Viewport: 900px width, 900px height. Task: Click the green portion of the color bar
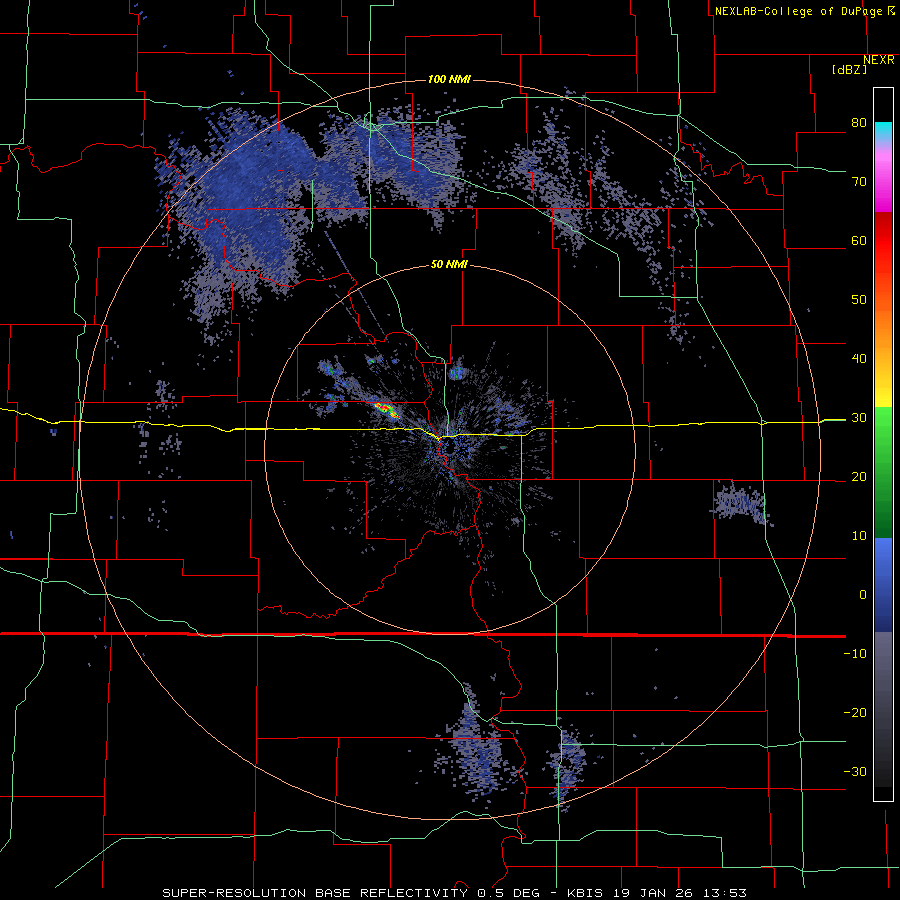[883, 472]
